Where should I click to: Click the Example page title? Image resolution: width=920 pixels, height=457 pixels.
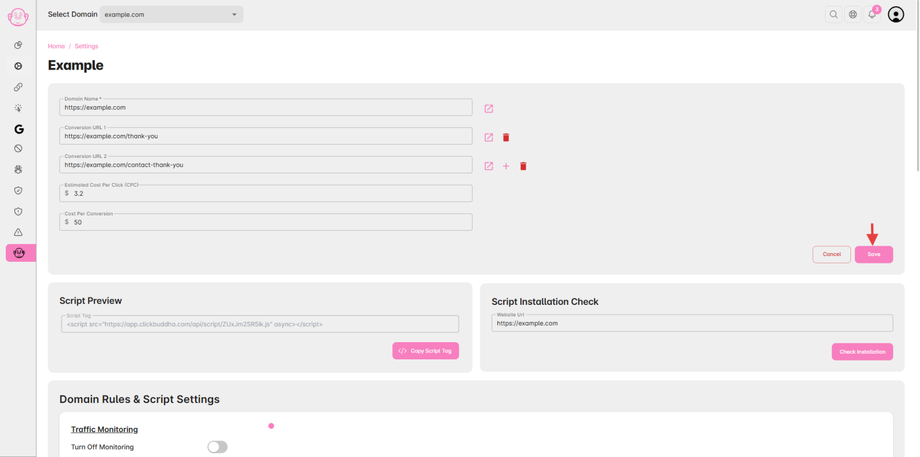coord(76,65)
